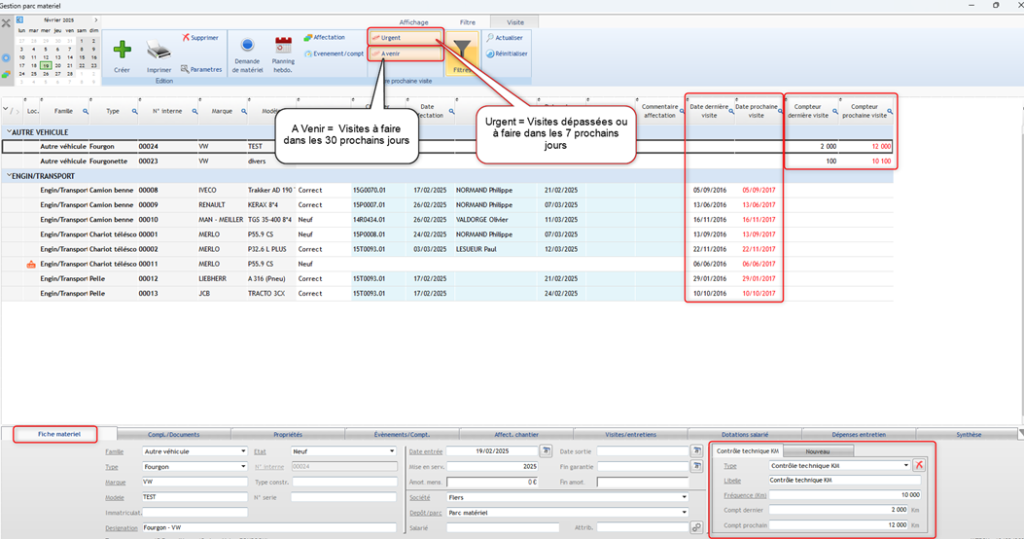This screenshot has width=1024, height=539.
Task: Open the Évènements/Compt. tab
Action: (402, 434)
